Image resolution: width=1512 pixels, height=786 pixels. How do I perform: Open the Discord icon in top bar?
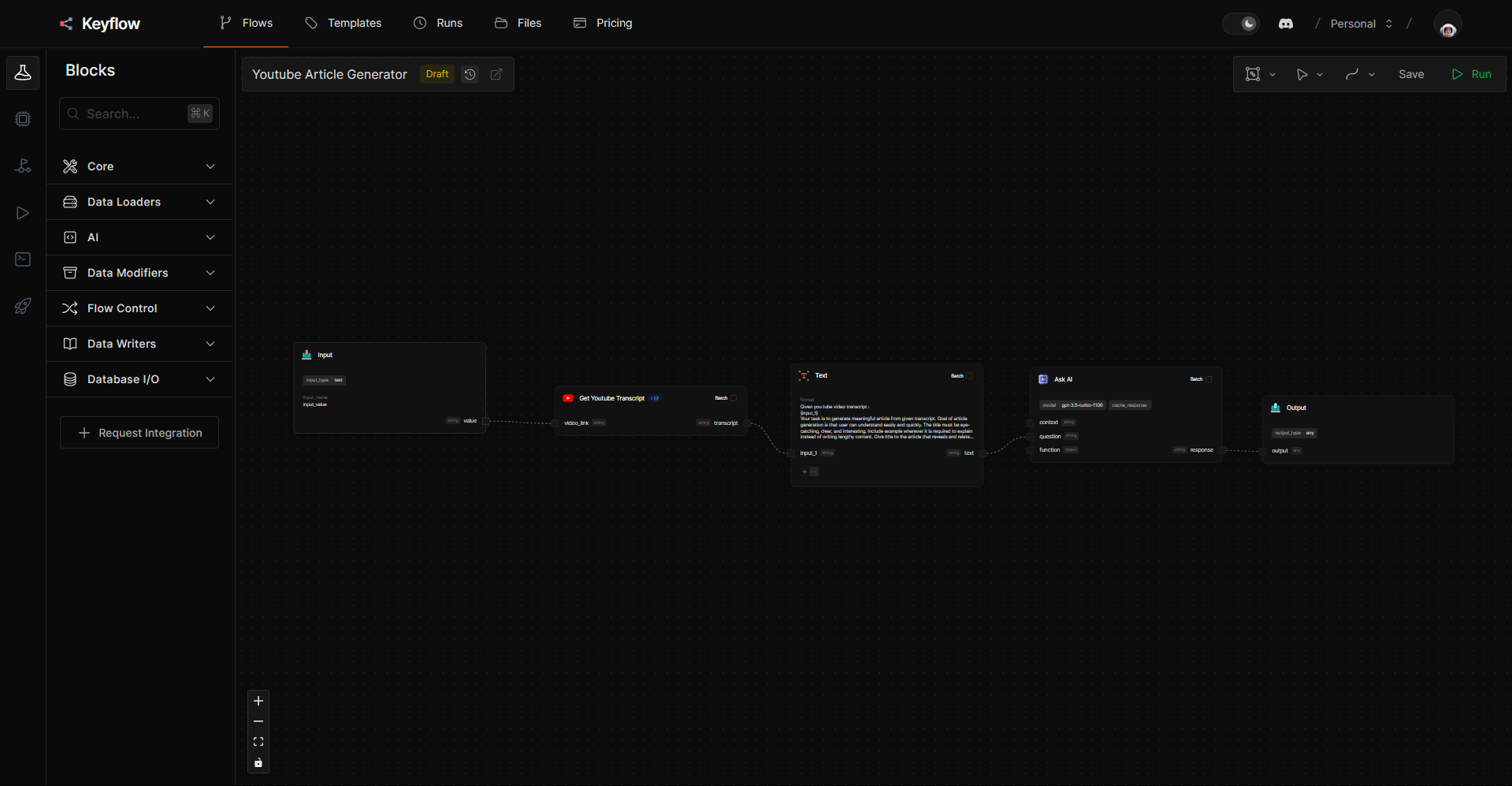(1285, 24)
